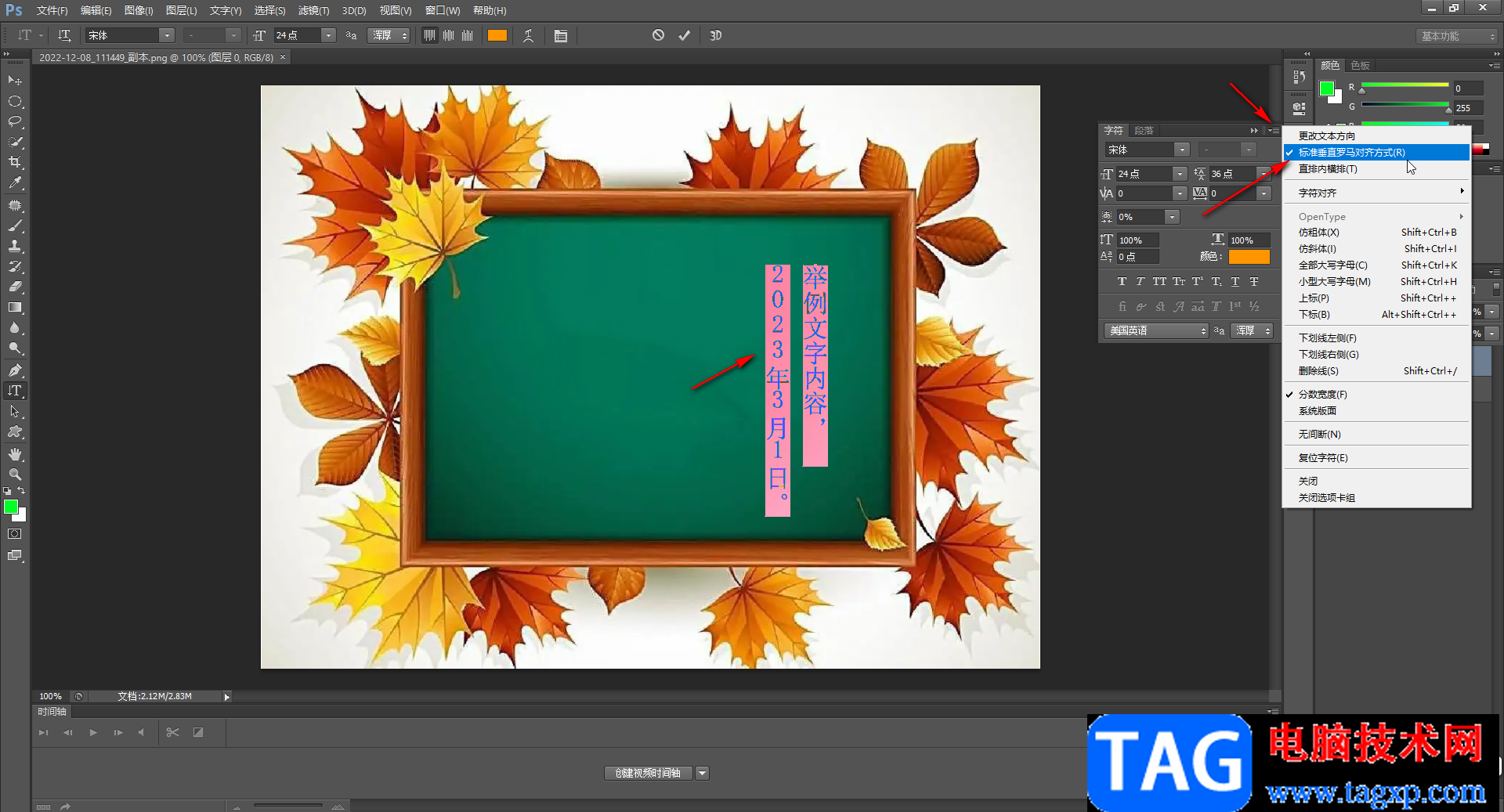Click green foreground color swatch in toolbox
Screen dimensions: 1504x812
coord(11,507)
